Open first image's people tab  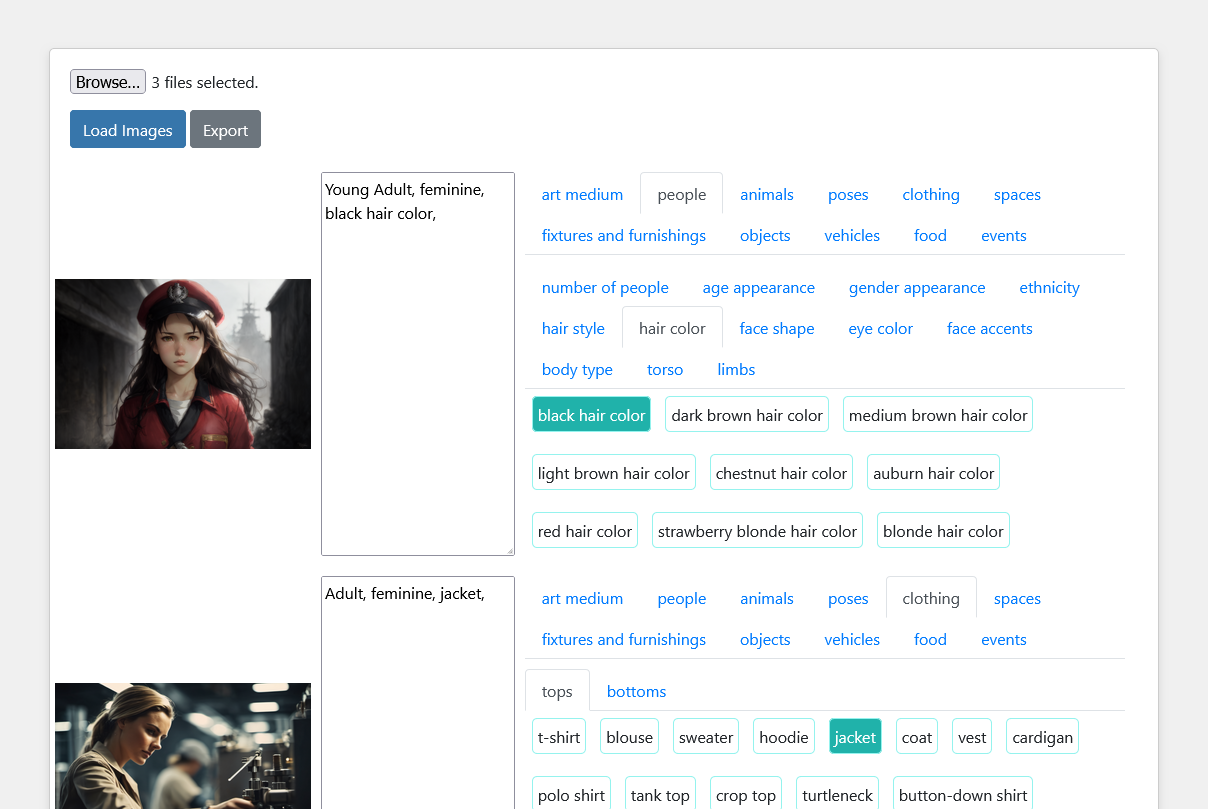coord(682,194)
